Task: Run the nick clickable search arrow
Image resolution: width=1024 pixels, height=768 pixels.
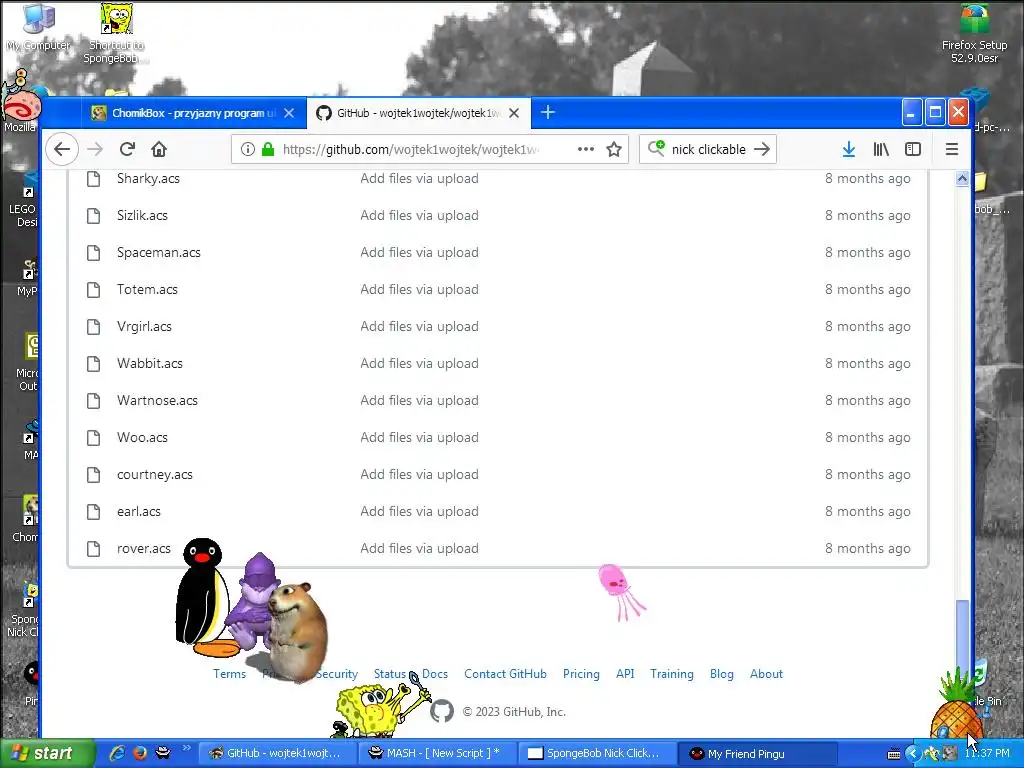Action: coord(761,150)
